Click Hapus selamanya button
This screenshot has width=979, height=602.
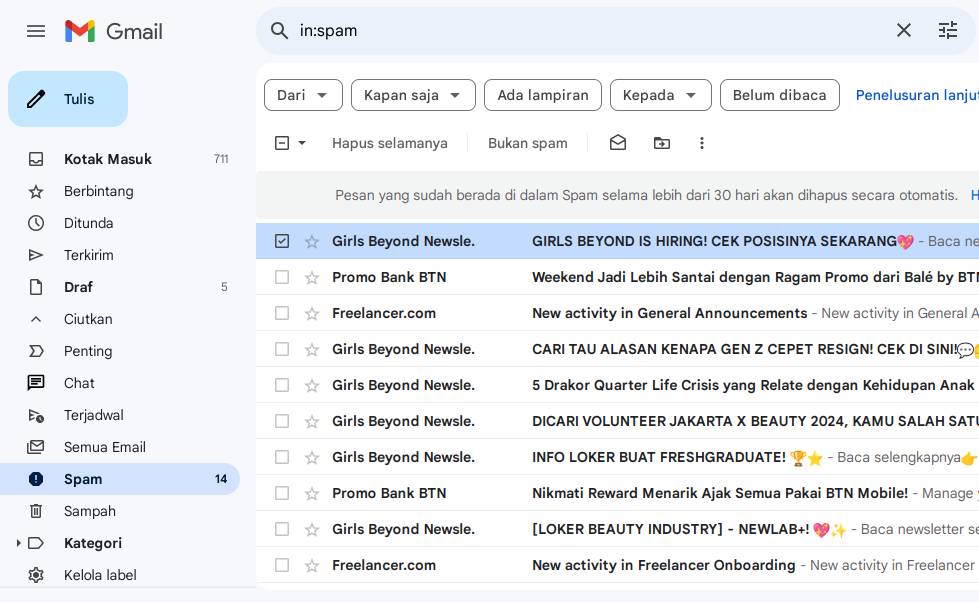tap(390, 143)
